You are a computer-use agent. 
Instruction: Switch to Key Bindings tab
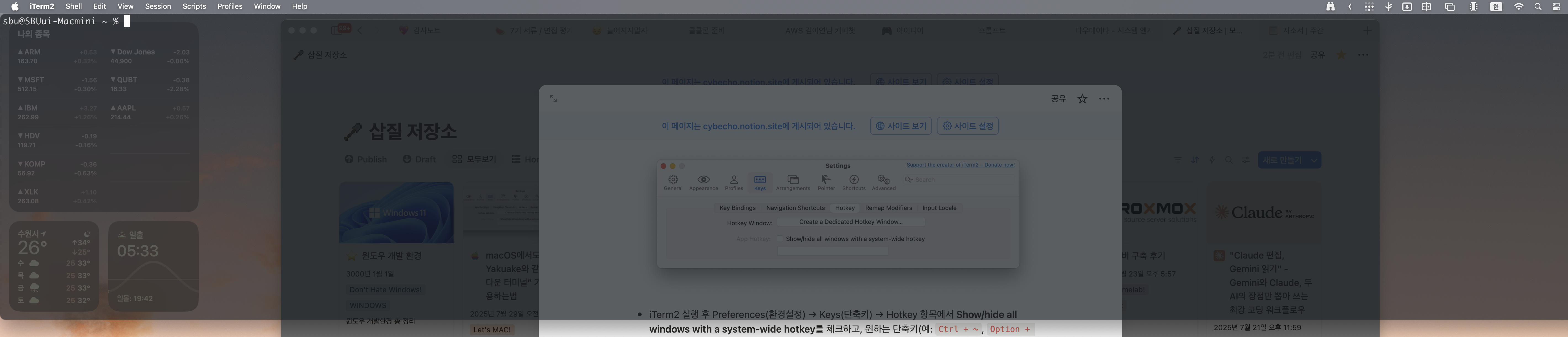[737, 208]
